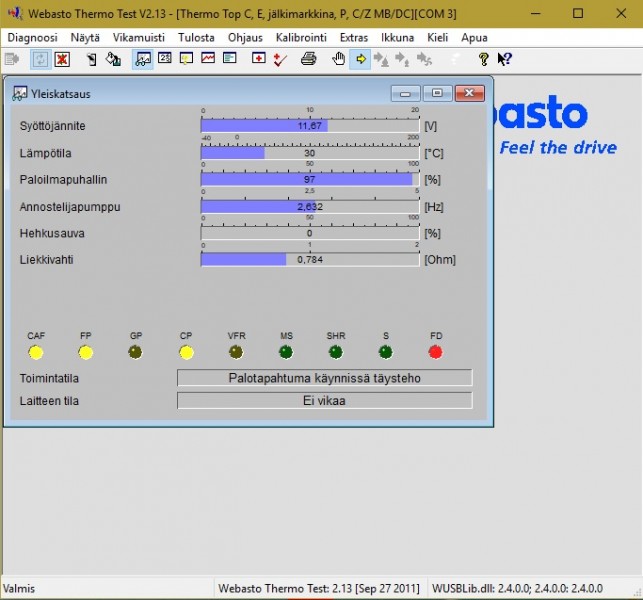The height and width of the screenshot is (600, 643).
Task: Click the numeric display '23' toolbar icon
Action: [165, 59]
